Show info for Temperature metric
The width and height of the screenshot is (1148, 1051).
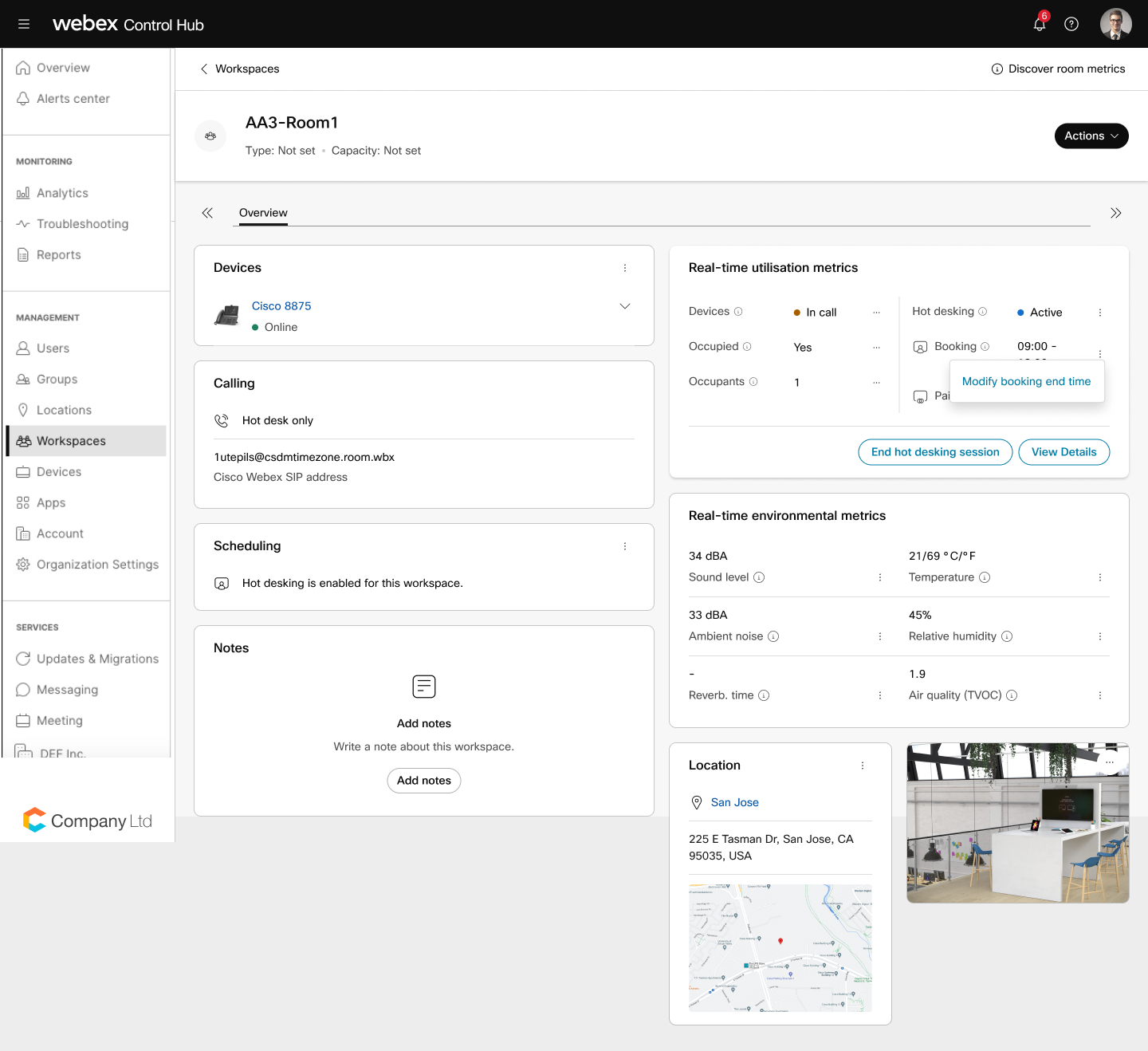click(985, 577)
